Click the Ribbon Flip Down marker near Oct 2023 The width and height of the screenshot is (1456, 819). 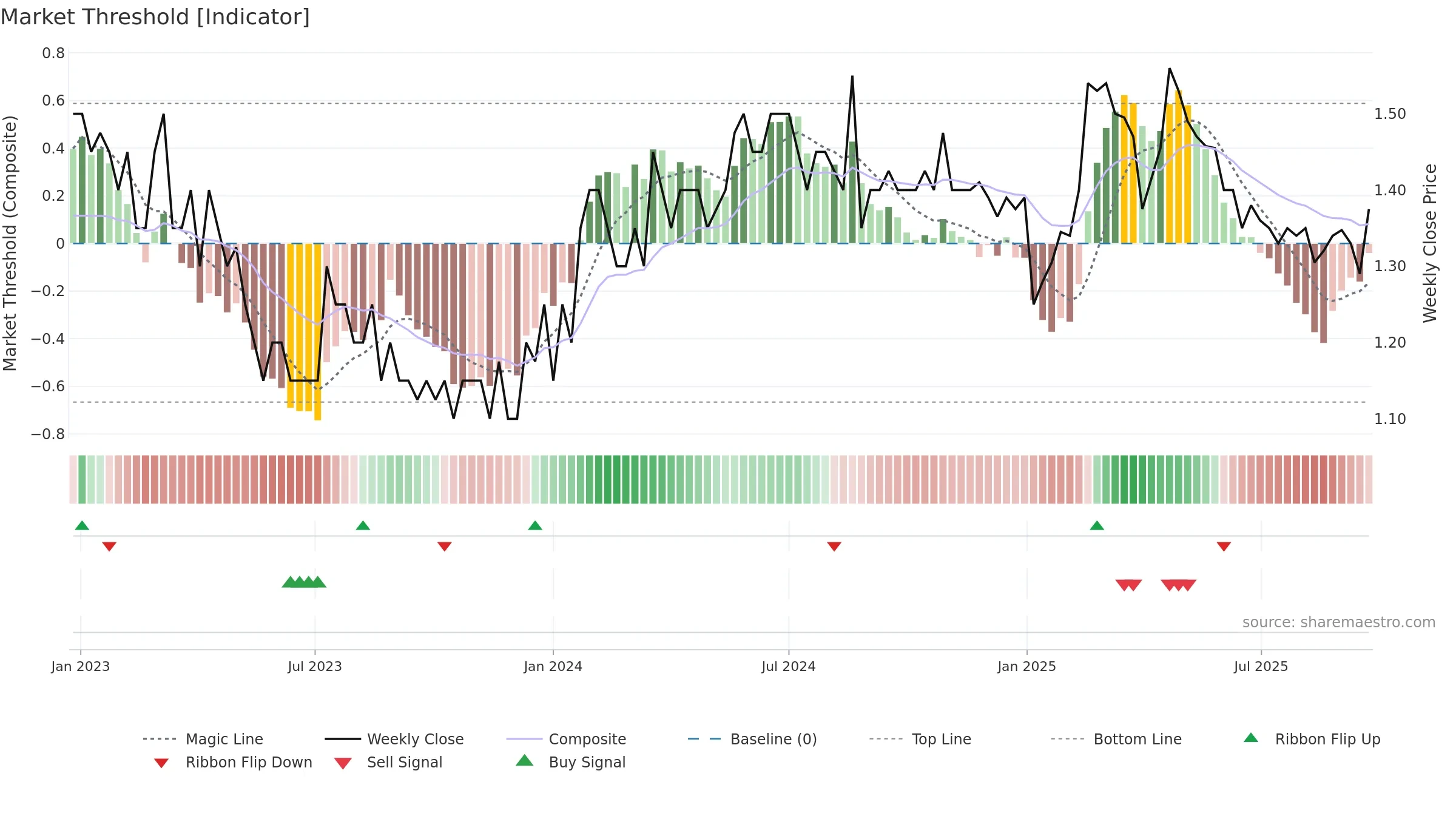tap(445, 547)
